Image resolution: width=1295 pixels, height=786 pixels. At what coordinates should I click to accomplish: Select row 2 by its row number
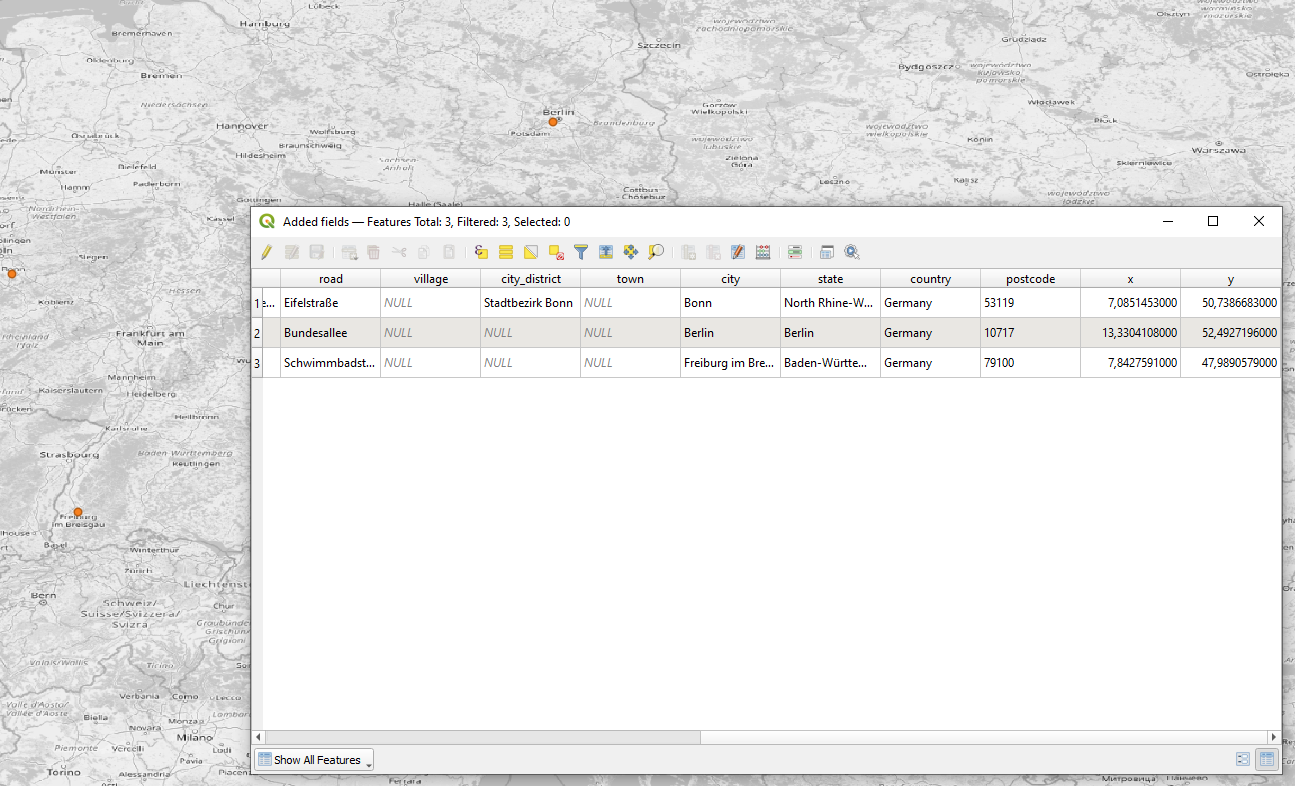tap(257, 333)
